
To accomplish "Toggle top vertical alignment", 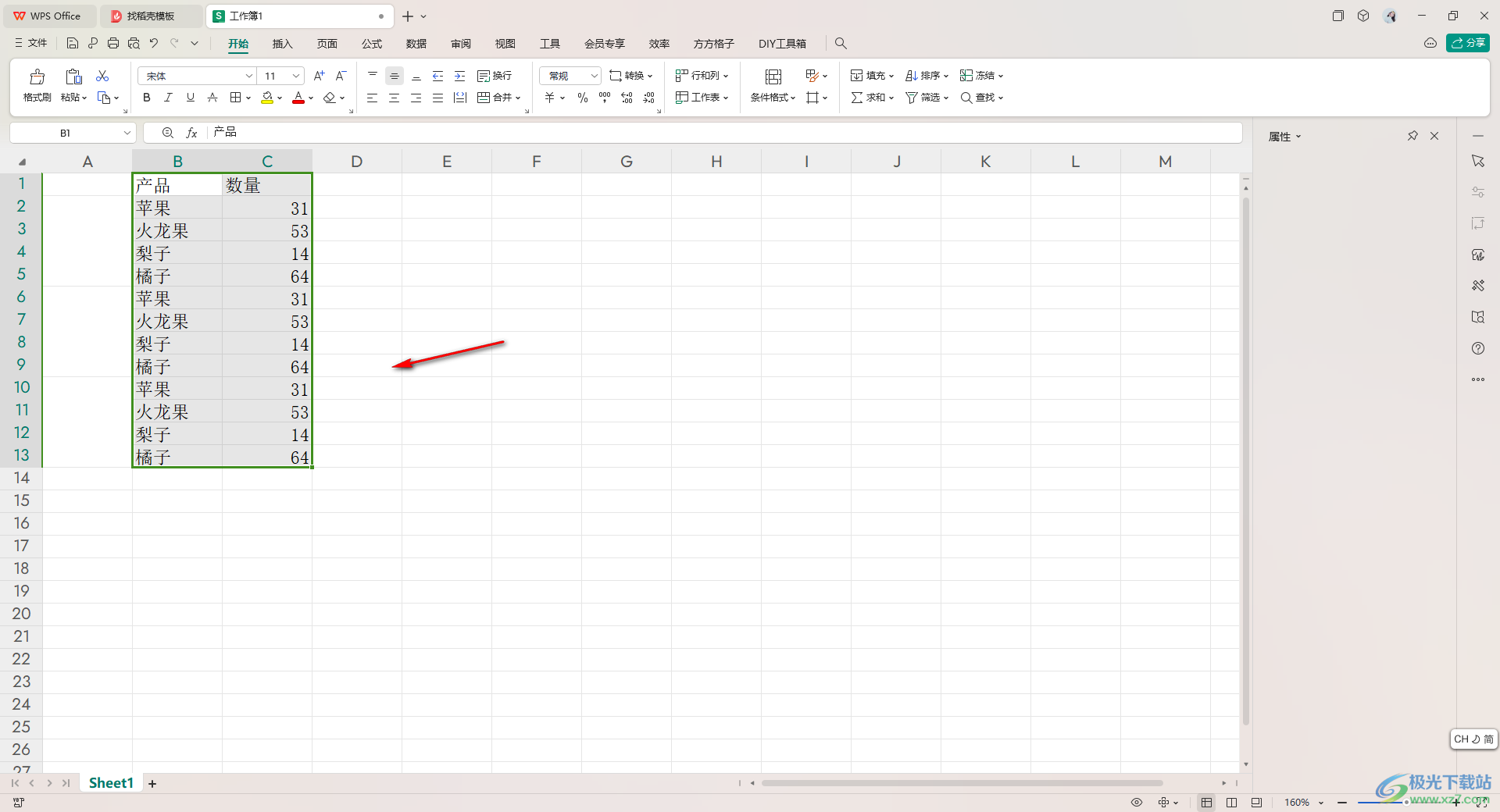I will tap(373, 76).
